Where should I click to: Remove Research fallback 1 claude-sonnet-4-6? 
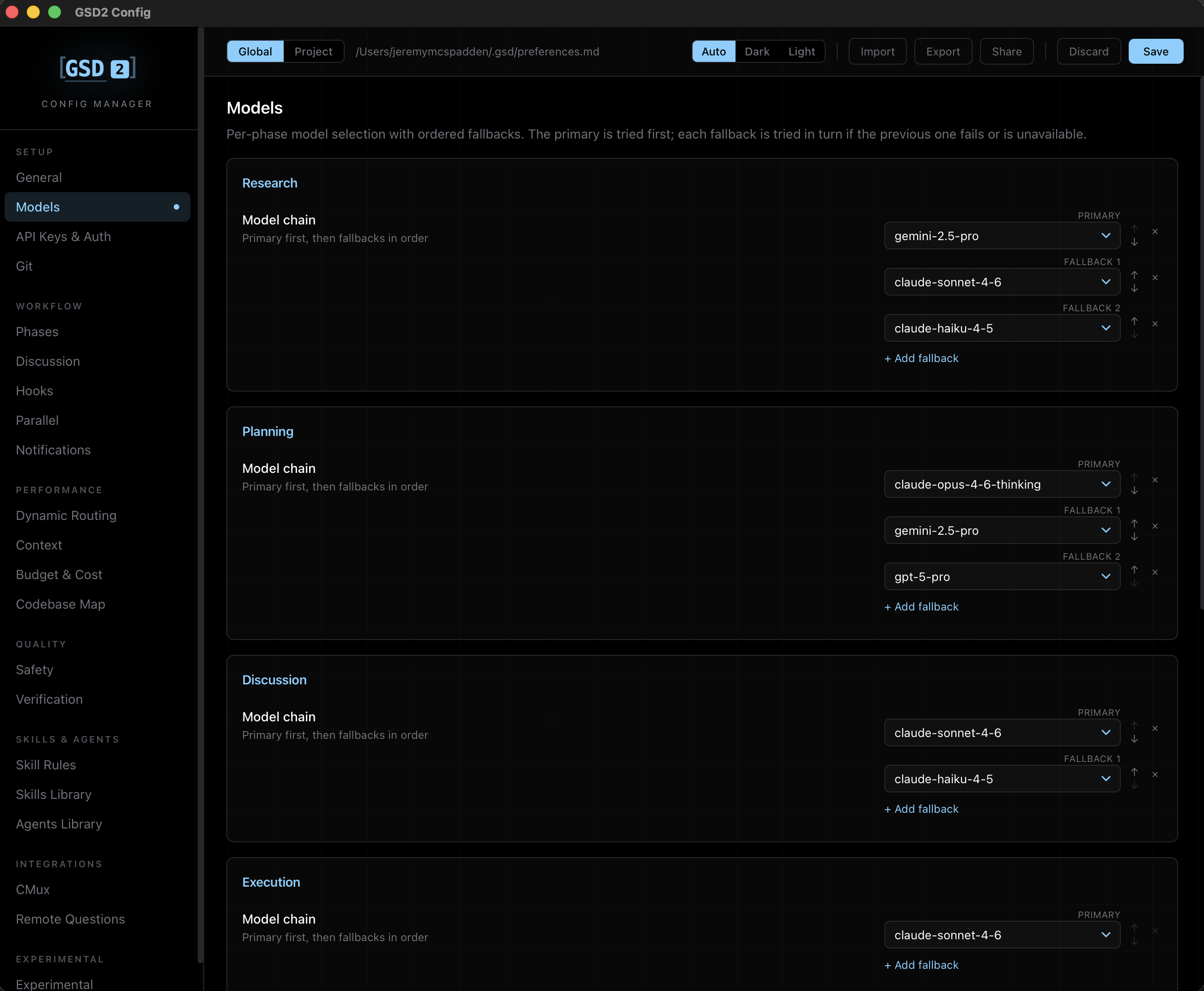[x=1155, y=278]
